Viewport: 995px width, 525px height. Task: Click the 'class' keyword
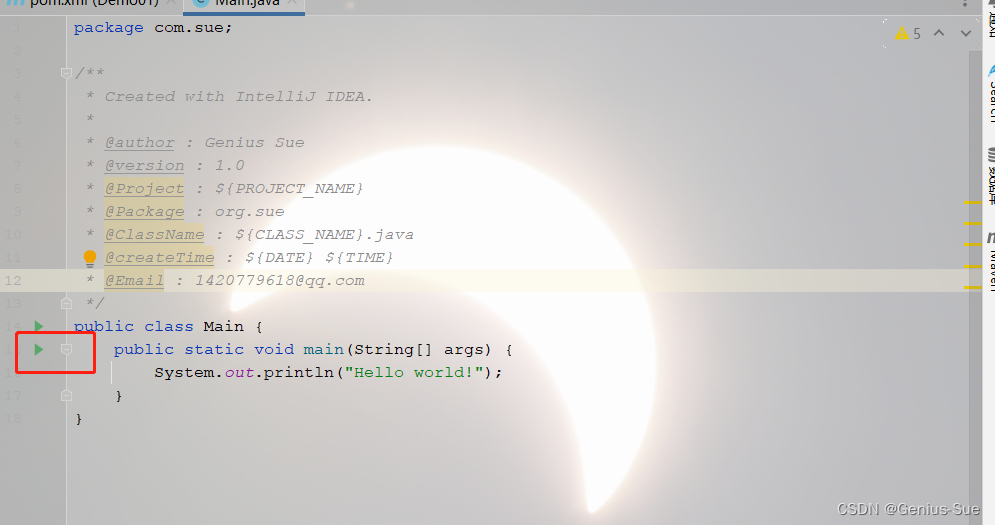coord(169,326)
